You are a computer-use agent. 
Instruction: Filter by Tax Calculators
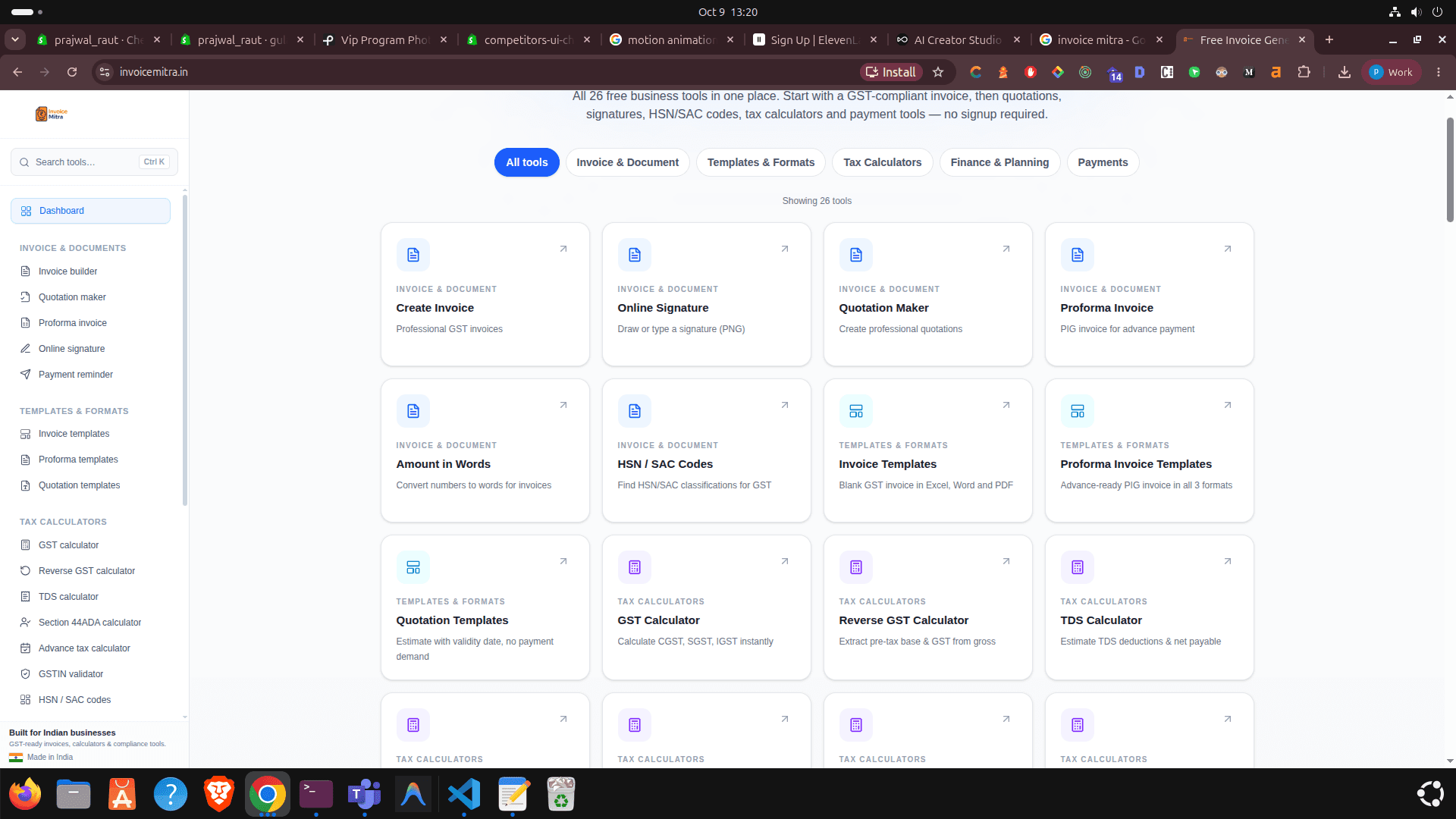[x=883, y=162]
